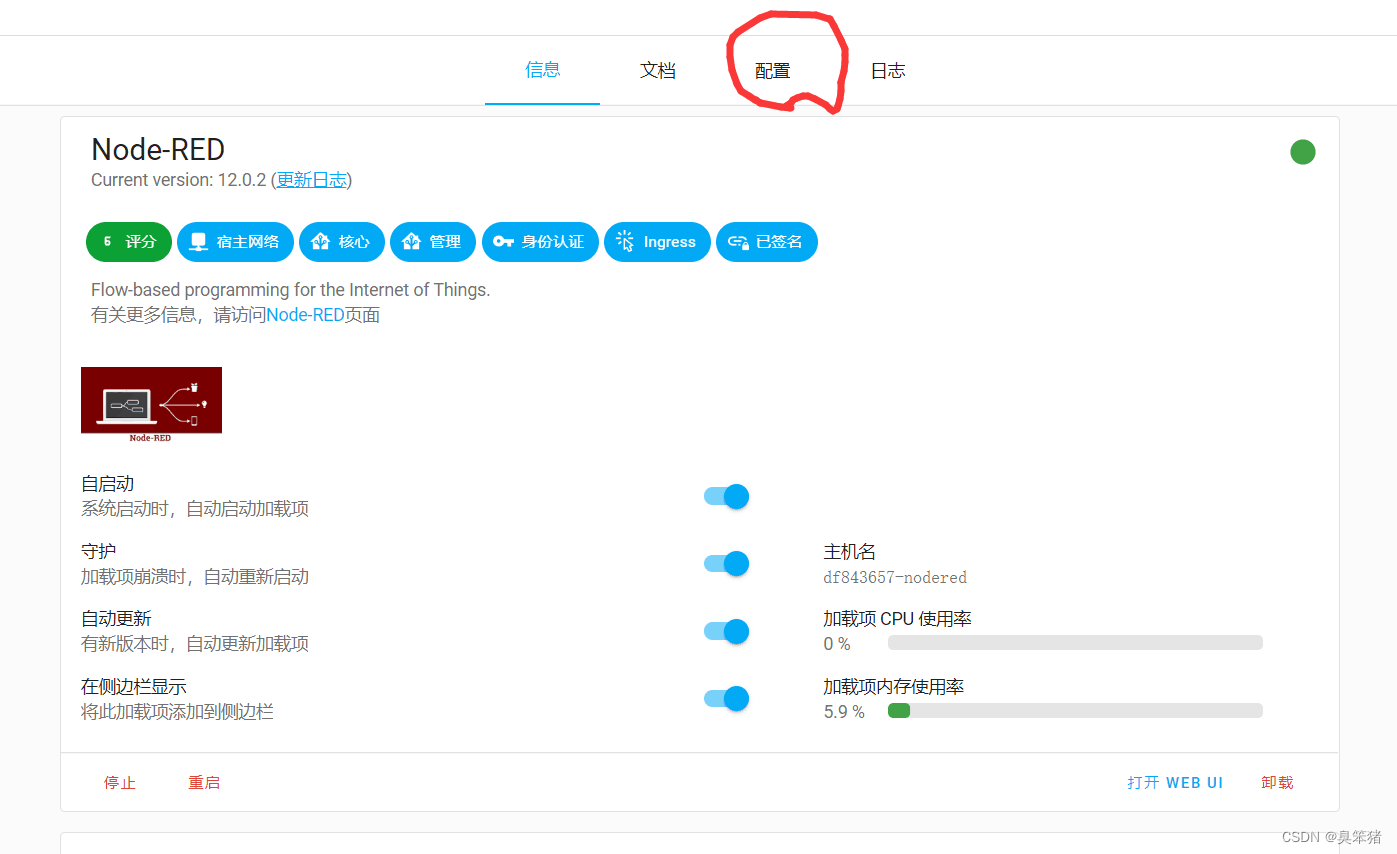Open the 更新日志 changelog link
This screenshot has width=1397, height=854.
tap(311, 180)
